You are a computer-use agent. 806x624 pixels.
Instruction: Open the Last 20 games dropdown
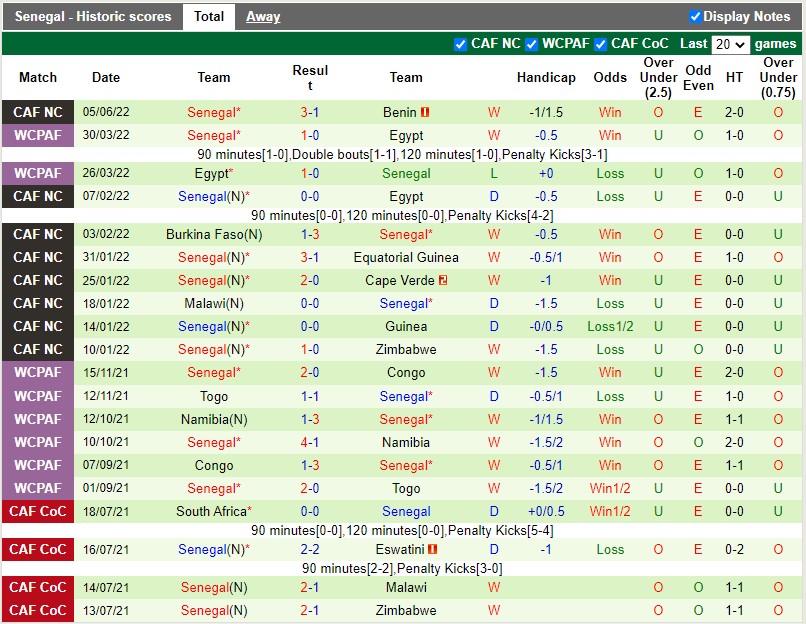click(x=730, y=44)
